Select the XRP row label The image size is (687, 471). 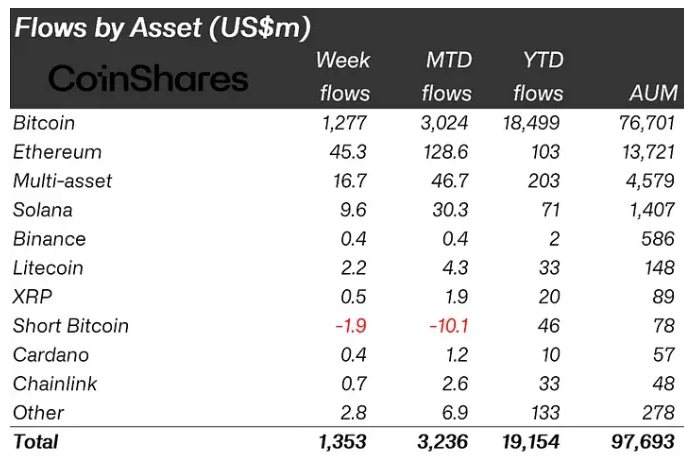pos(31,297)
